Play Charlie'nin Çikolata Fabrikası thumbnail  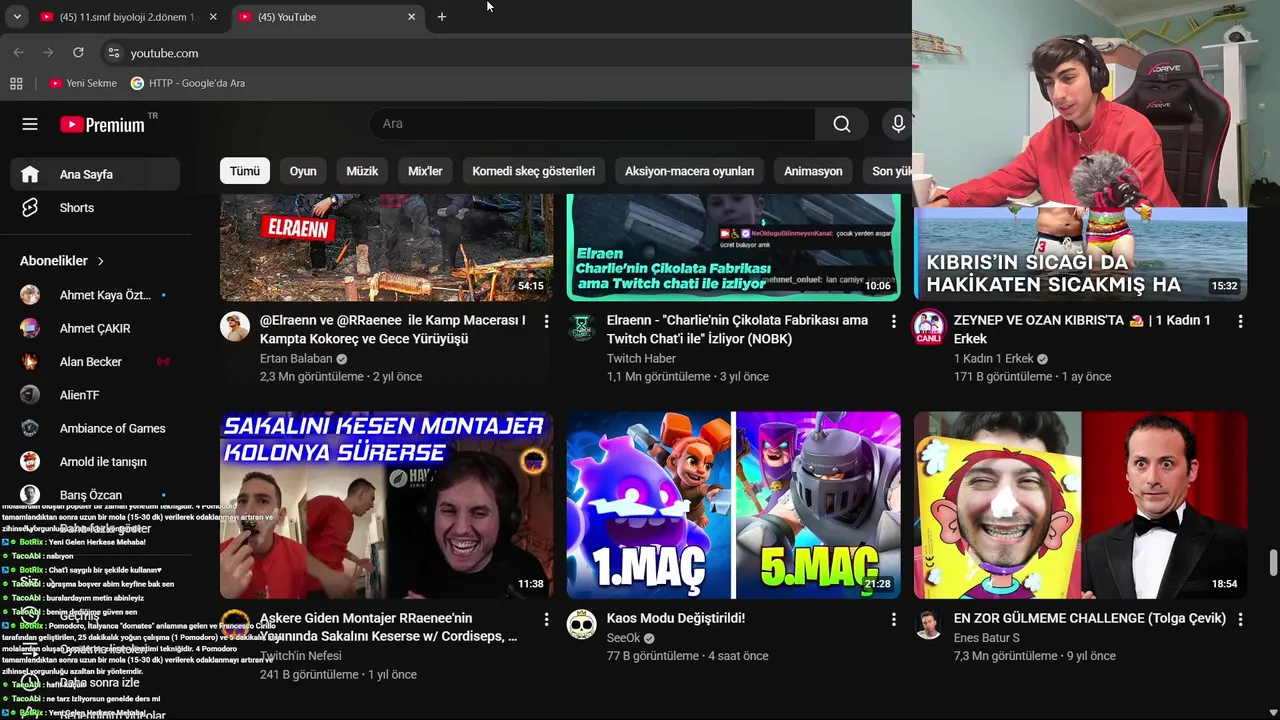click(734, 247)
